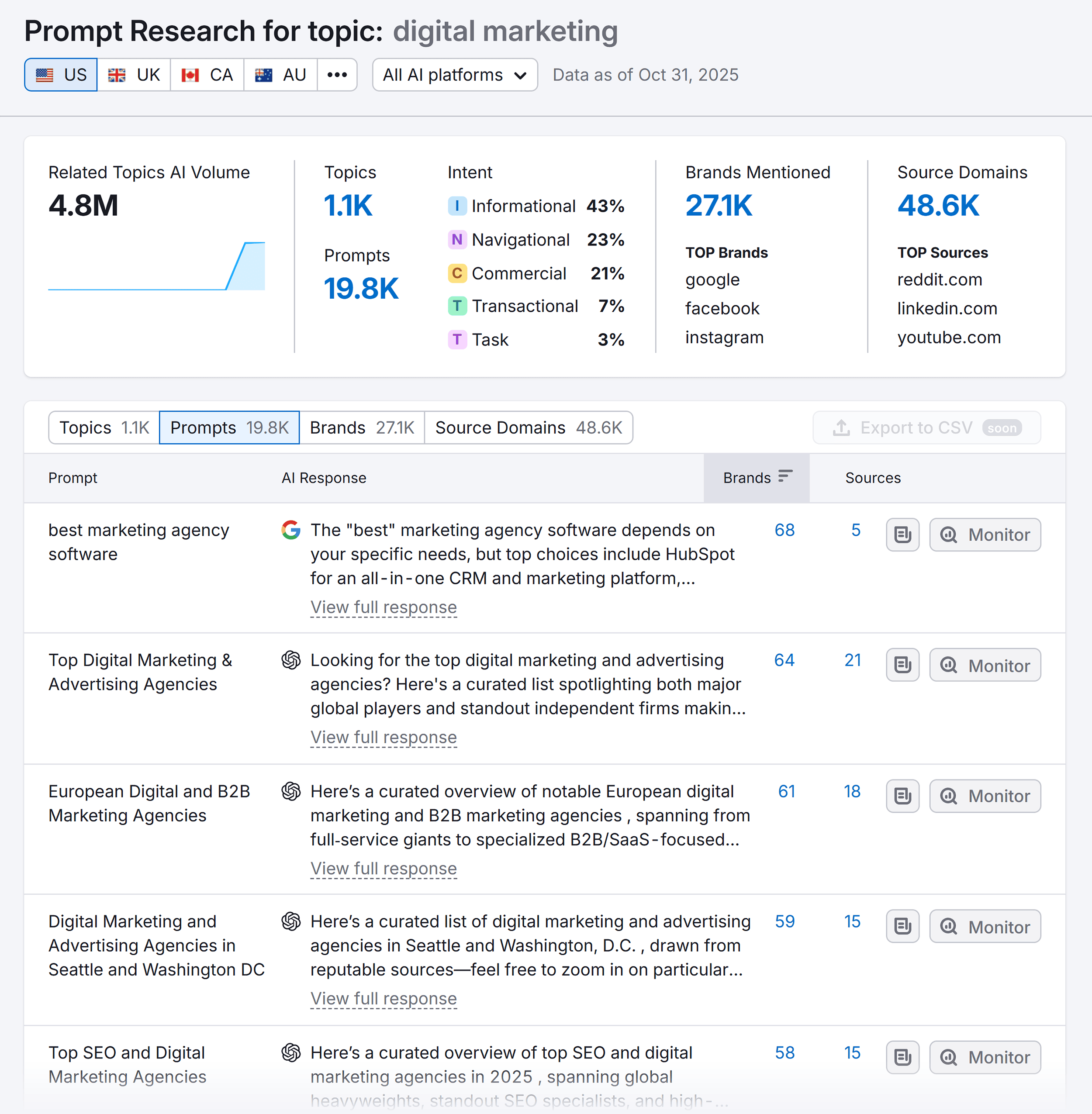The image size is (1092, 1114).
Task: Expand more countries with the ellipsis button
Action: (337, 75)
